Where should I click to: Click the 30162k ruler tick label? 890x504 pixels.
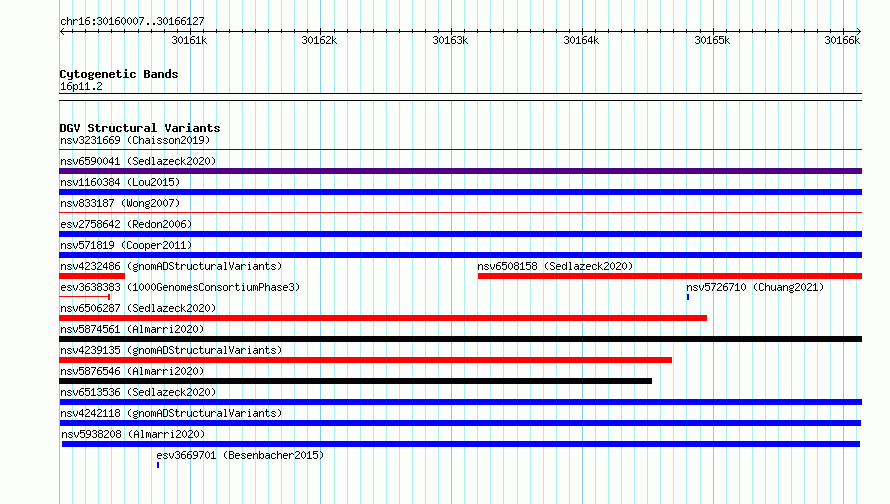[319, 40]
